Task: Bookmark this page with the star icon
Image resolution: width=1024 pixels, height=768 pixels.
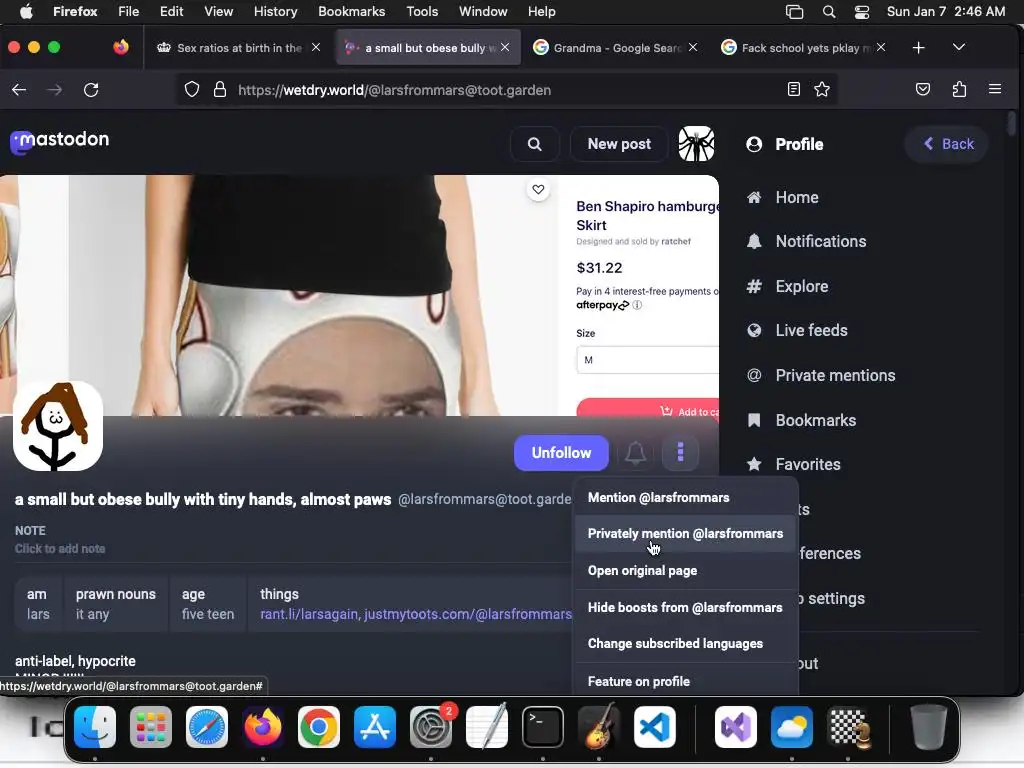Action: pyautogui.click(x=822, y=89)
